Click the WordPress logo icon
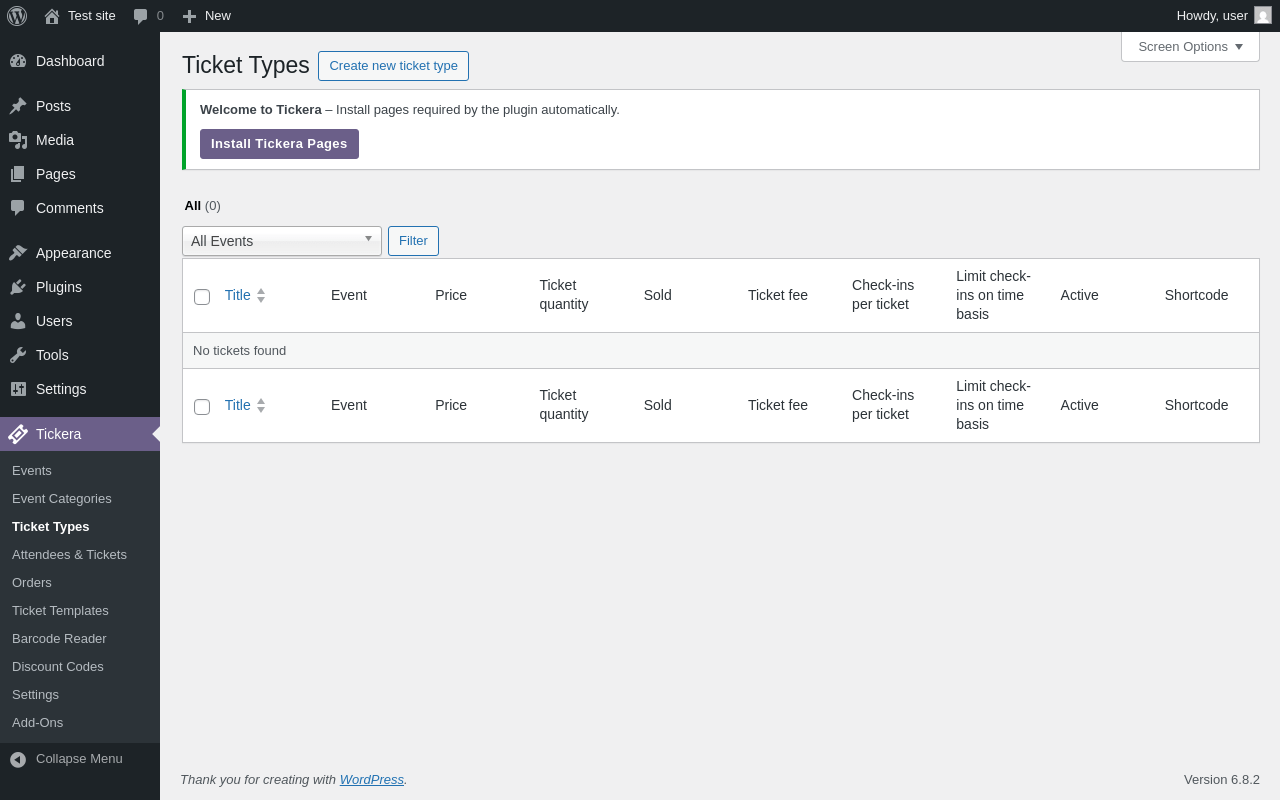Image resolution: width=1280 pixels, height=800 pixels. coord(17,16)
